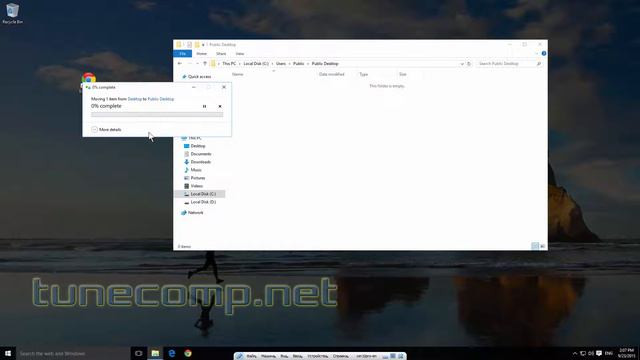
Task: Open taskbar clock and calendar
Action: pyautogui.click(x=626, y=353)
